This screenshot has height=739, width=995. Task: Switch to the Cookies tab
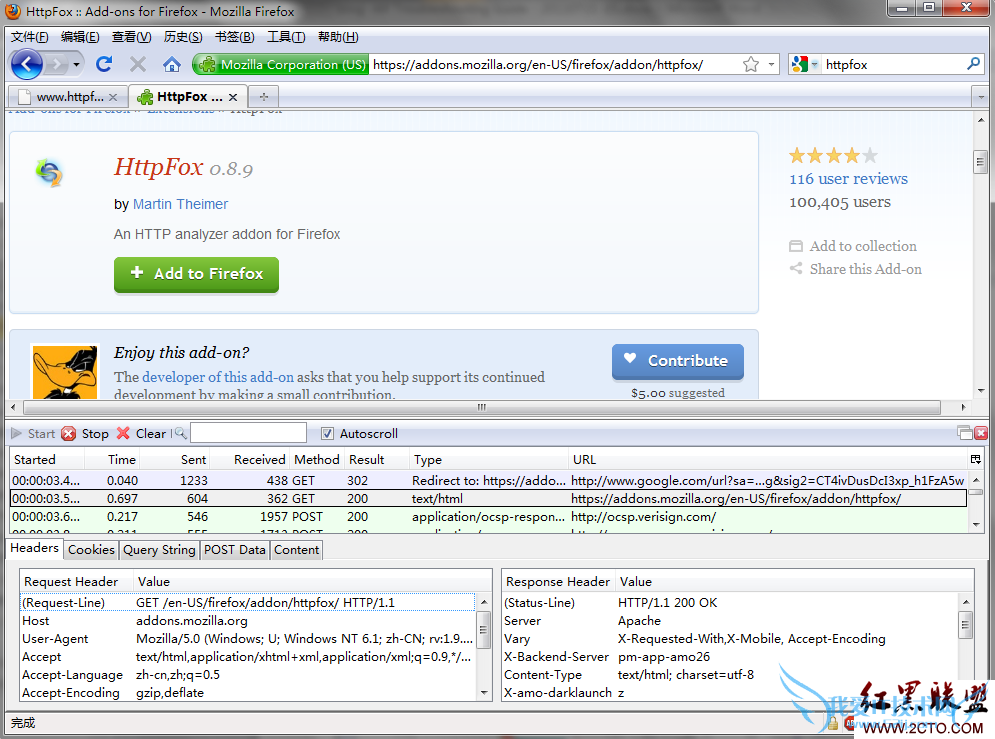coord(91,550)
